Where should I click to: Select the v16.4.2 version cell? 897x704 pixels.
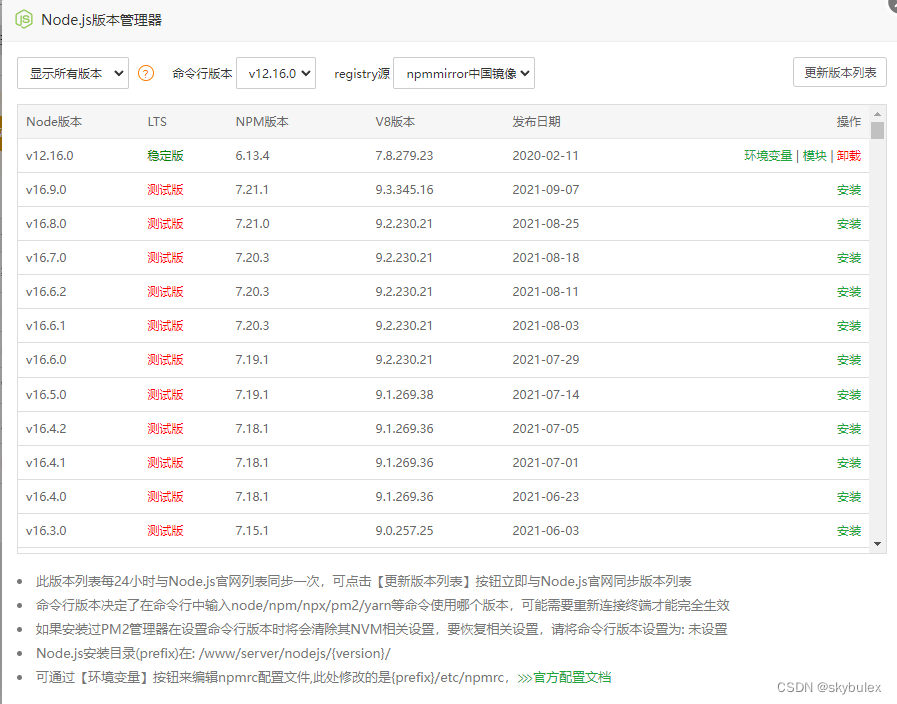[46, 429]
